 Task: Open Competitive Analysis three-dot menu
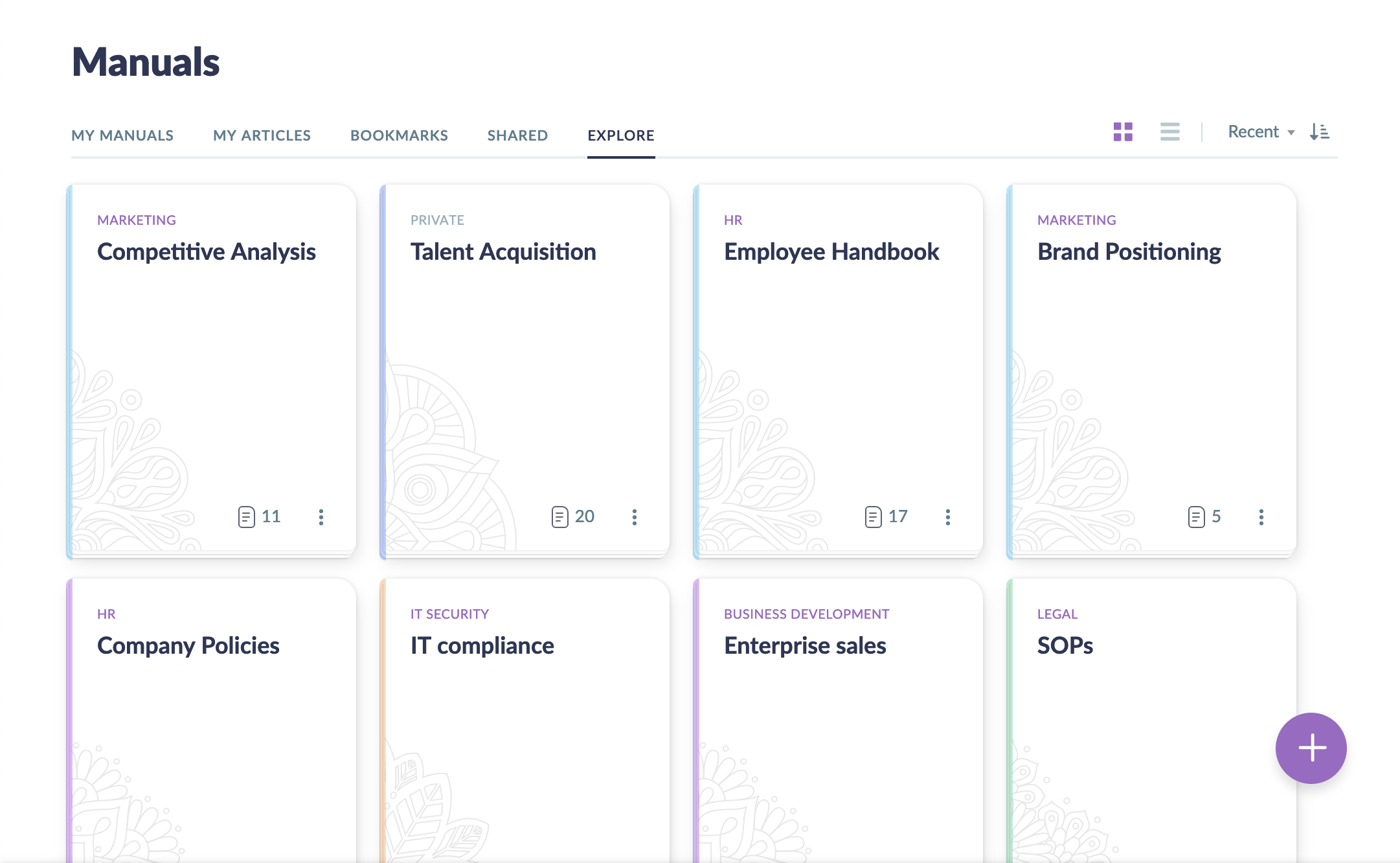321,516
